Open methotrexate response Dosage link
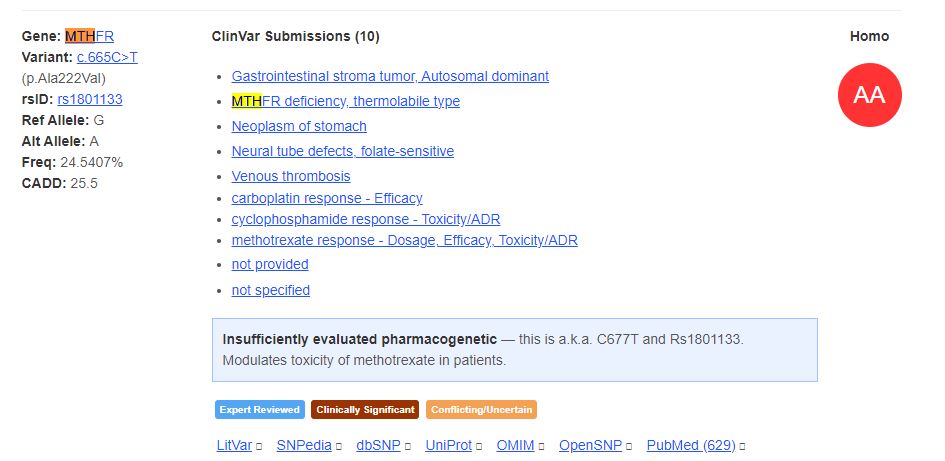 pos(404,240)
